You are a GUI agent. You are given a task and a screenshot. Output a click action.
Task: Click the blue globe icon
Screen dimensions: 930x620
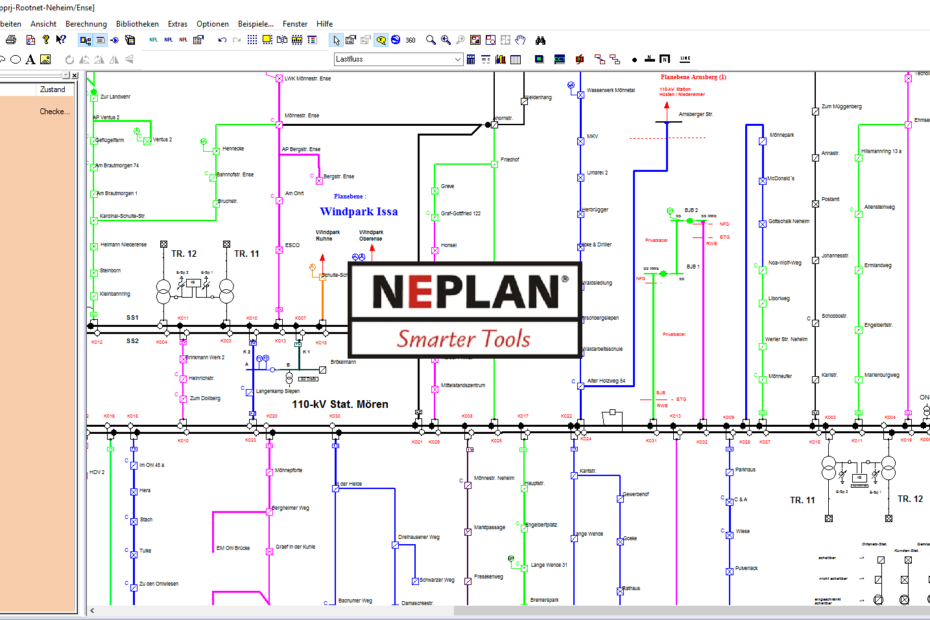tap(396, 40)
